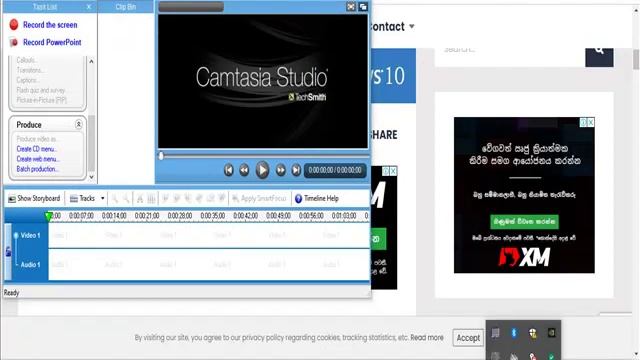This screenshot has width=640, height=360.
Task: Click task list scrollbar up arrow
Action: click(x=91, y=61)
